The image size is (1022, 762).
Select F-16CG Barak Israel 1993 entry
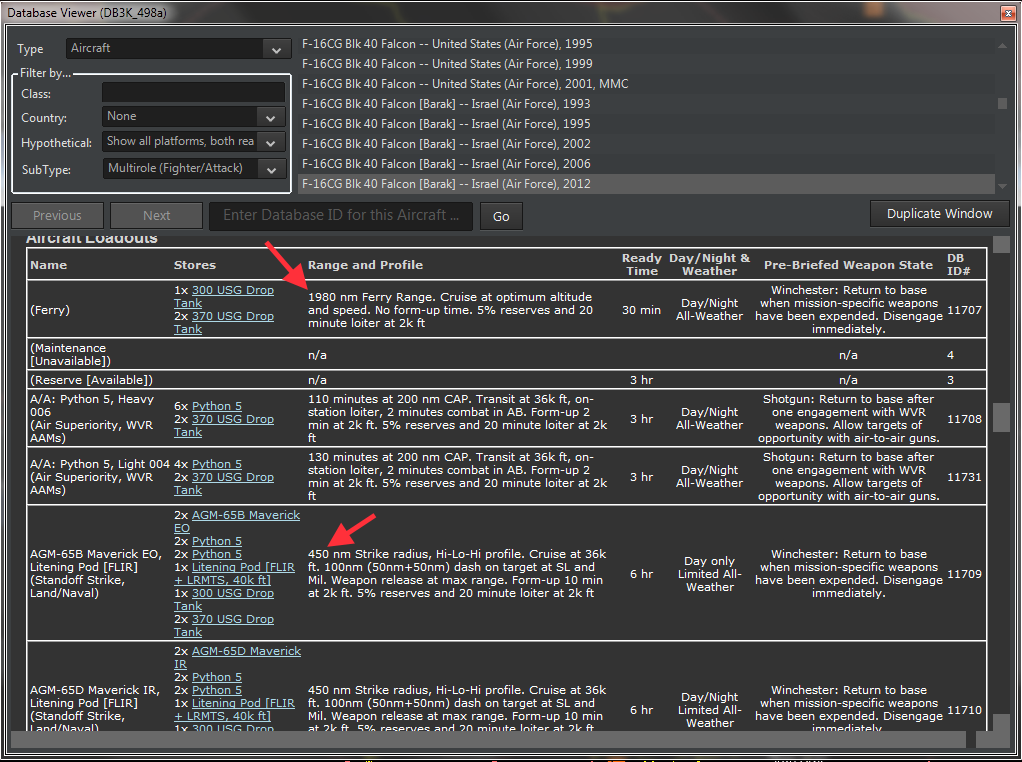[x=446, y=104]
